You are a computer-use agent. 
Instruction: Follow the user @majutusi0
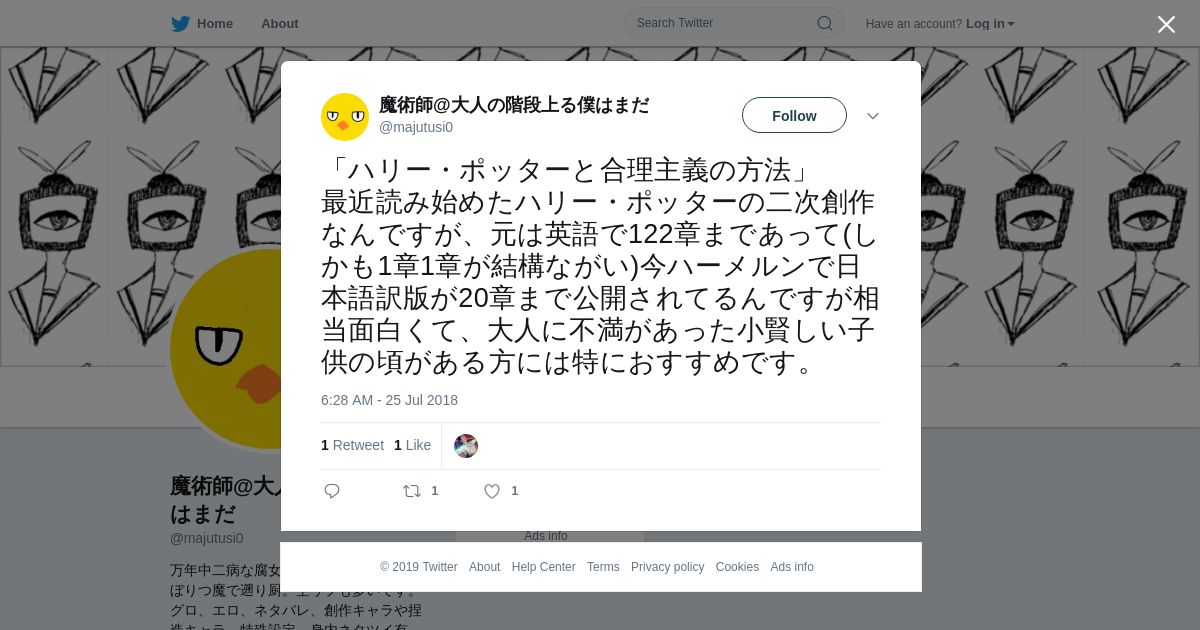[x=794, y=115]
